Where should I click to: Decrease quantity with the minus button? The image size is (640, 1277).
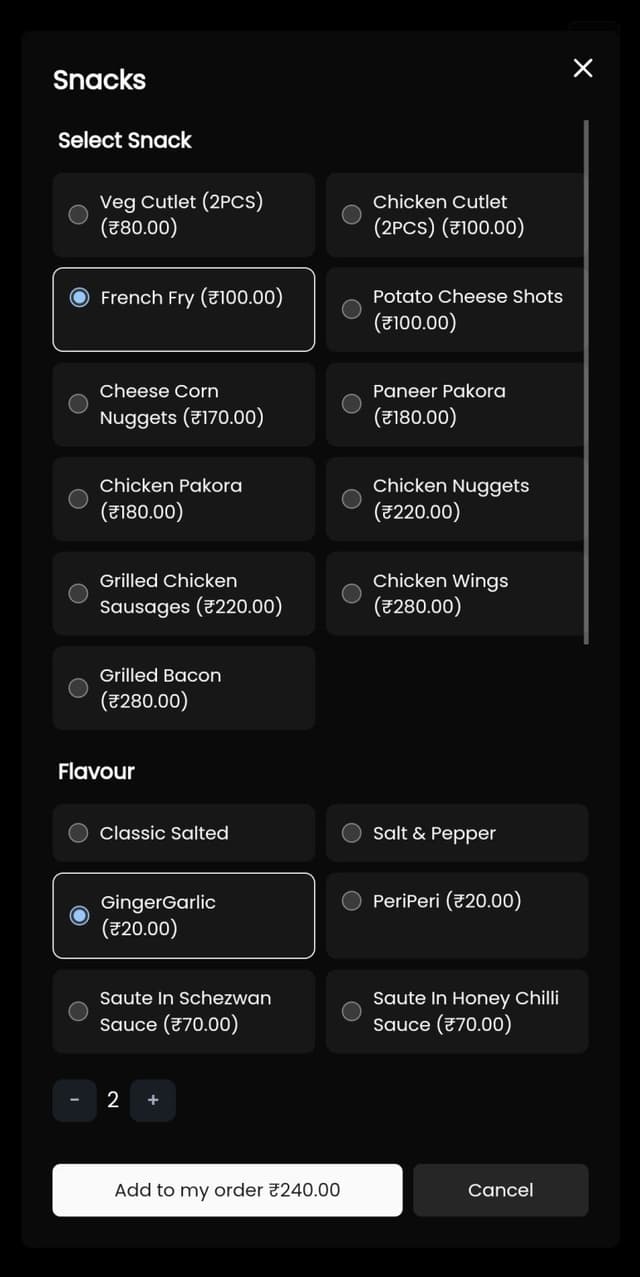click(75, 1100)
